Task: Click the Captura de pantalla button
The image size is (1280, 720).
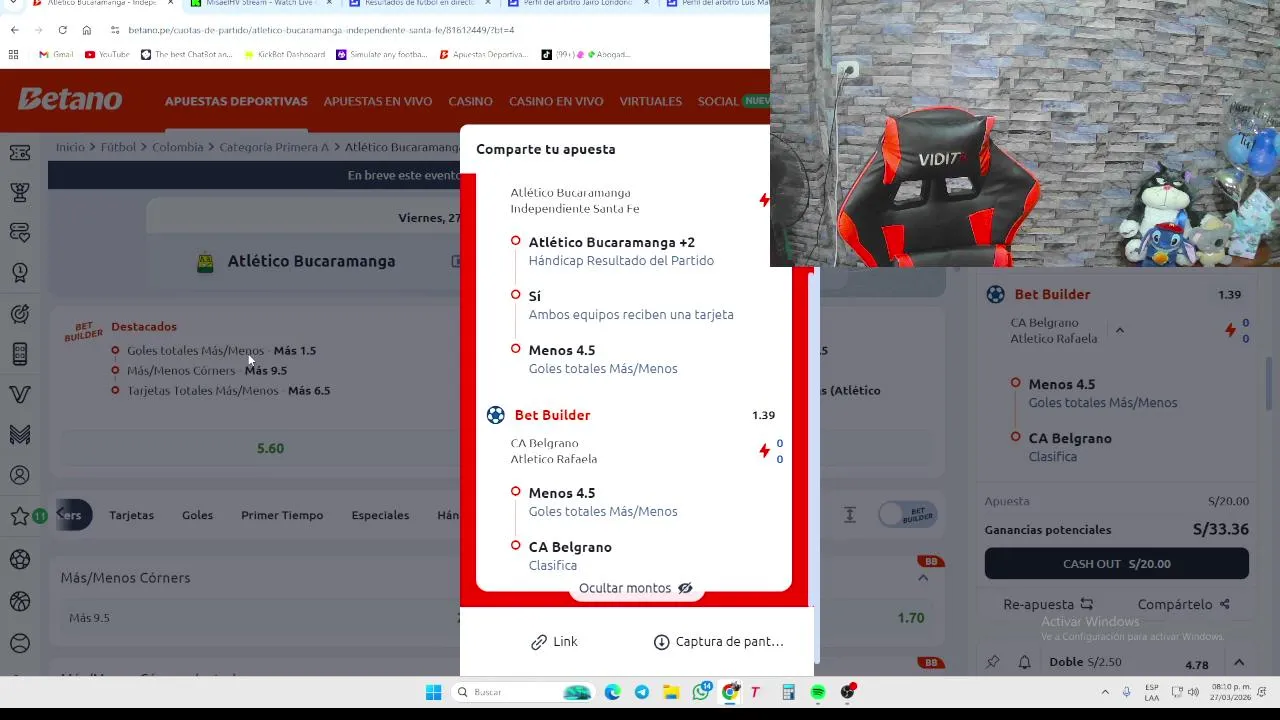Action: pos(718,642)
